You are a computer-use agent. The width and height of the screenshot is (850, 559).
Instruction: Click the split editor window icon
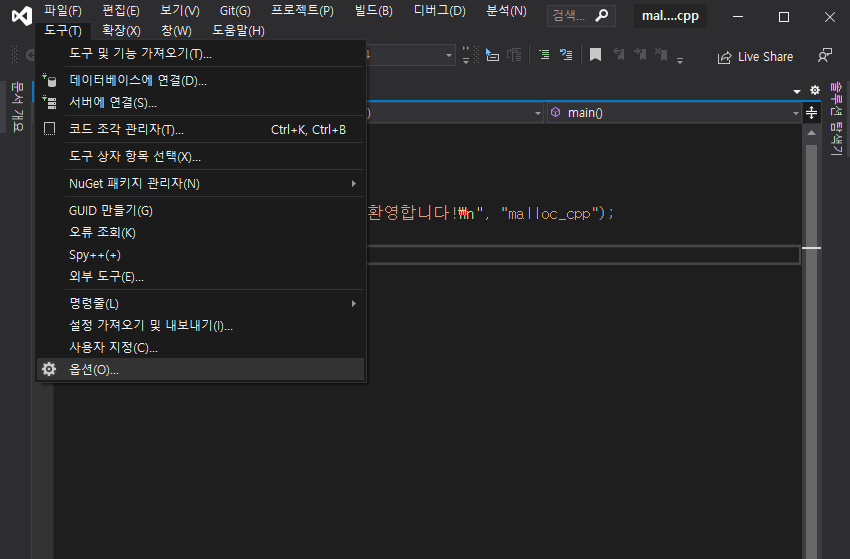coord(812,113)
